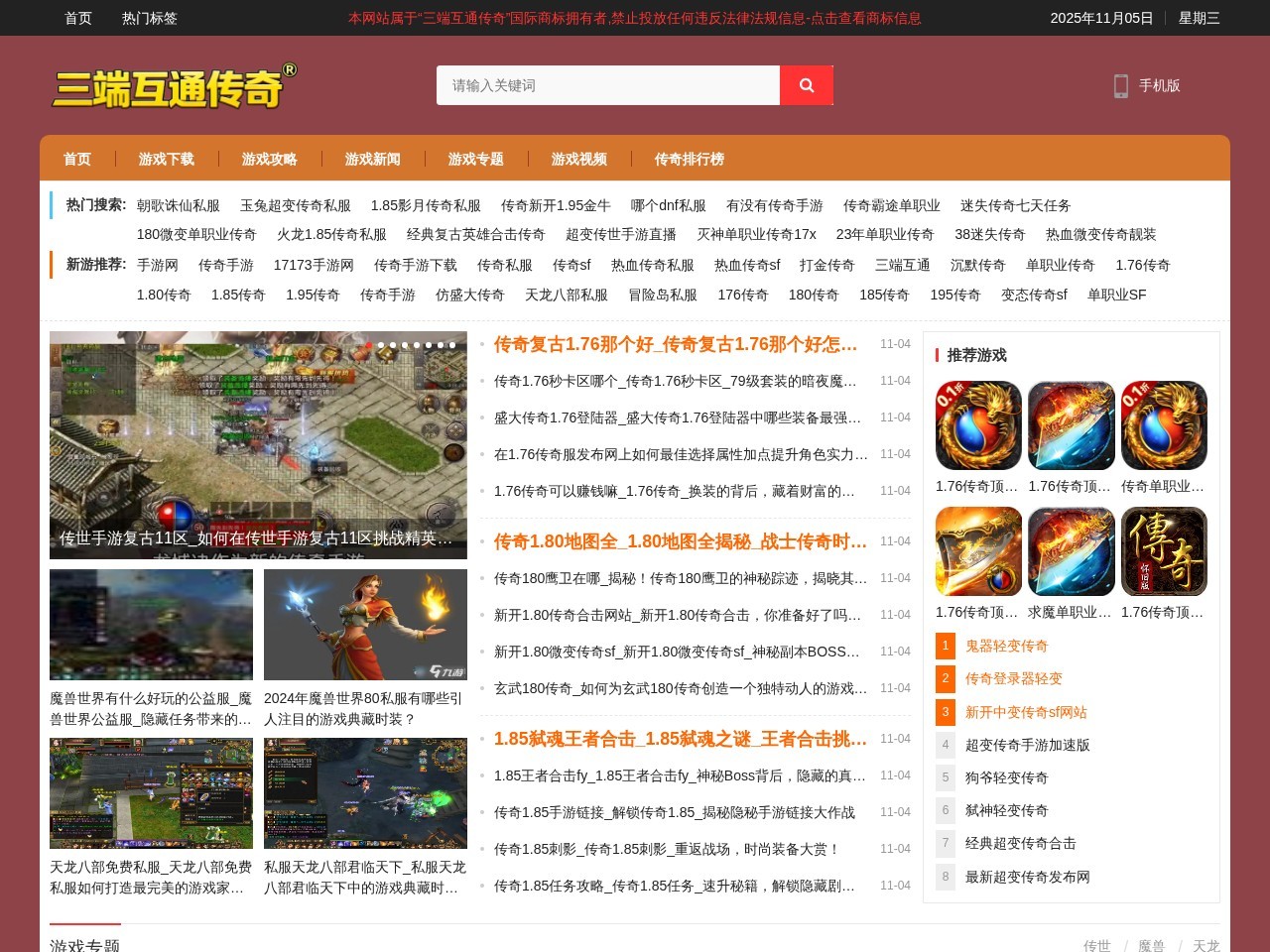The width and height of the screenshot is (1270, 952).
Task: Open the 游戏视频 navigation tab
Action: point(579,159)
